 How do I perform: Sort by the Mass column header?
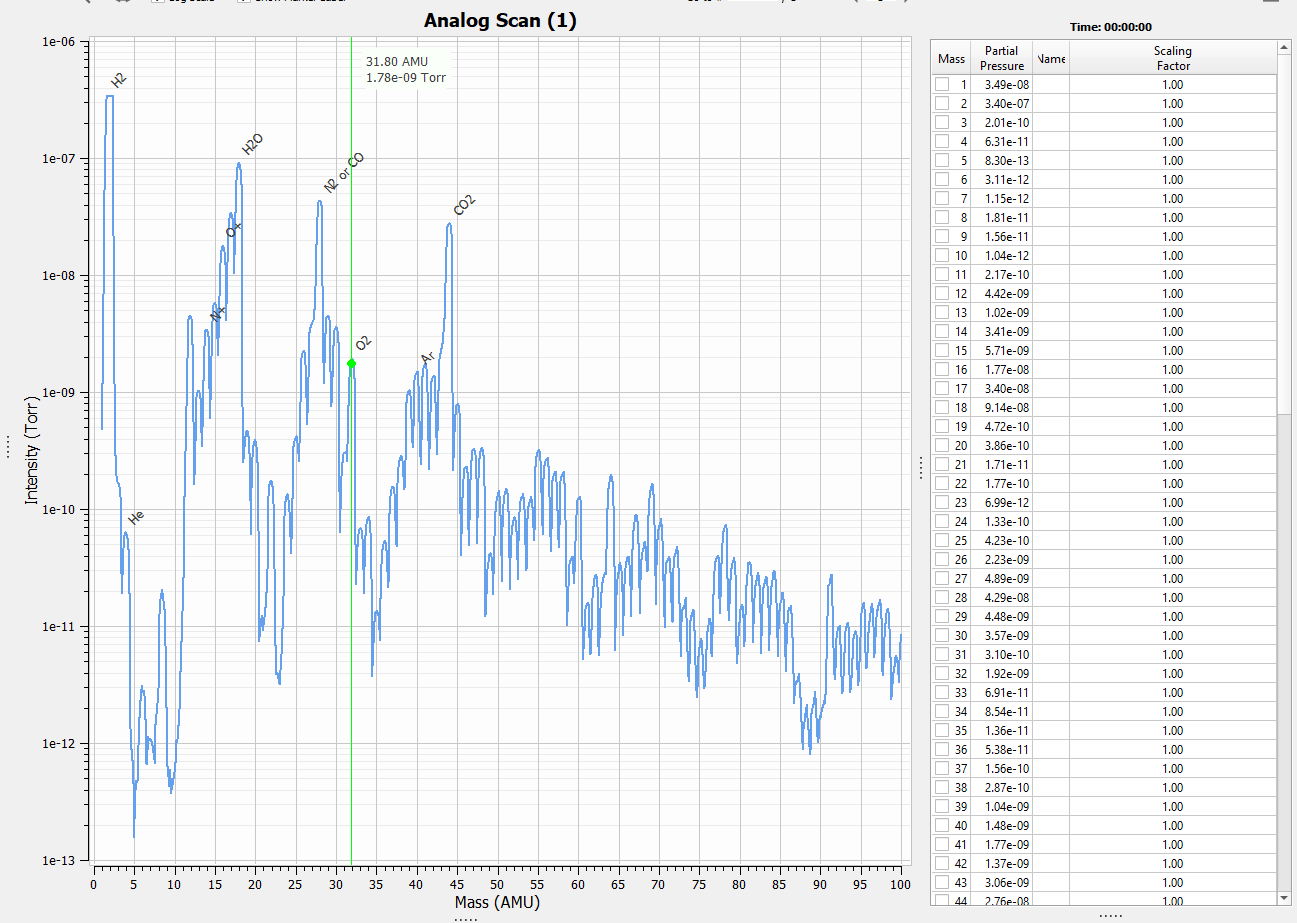(x=951, y=59)
